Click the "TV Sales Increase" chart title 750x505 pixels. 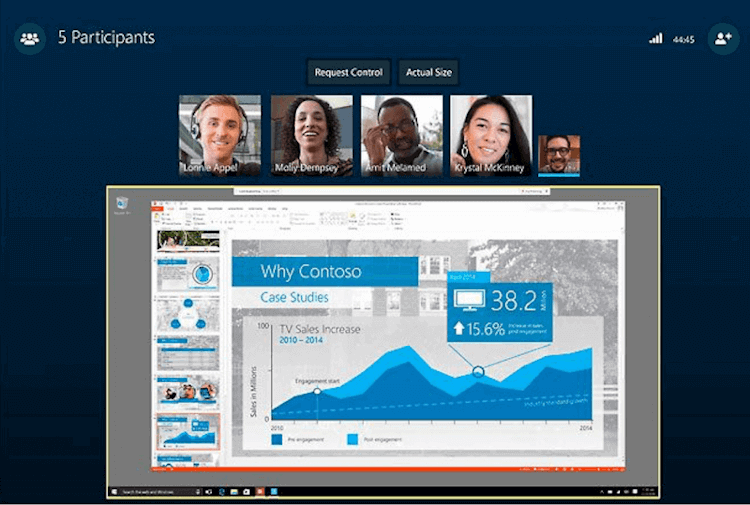[x=320, y=329]
